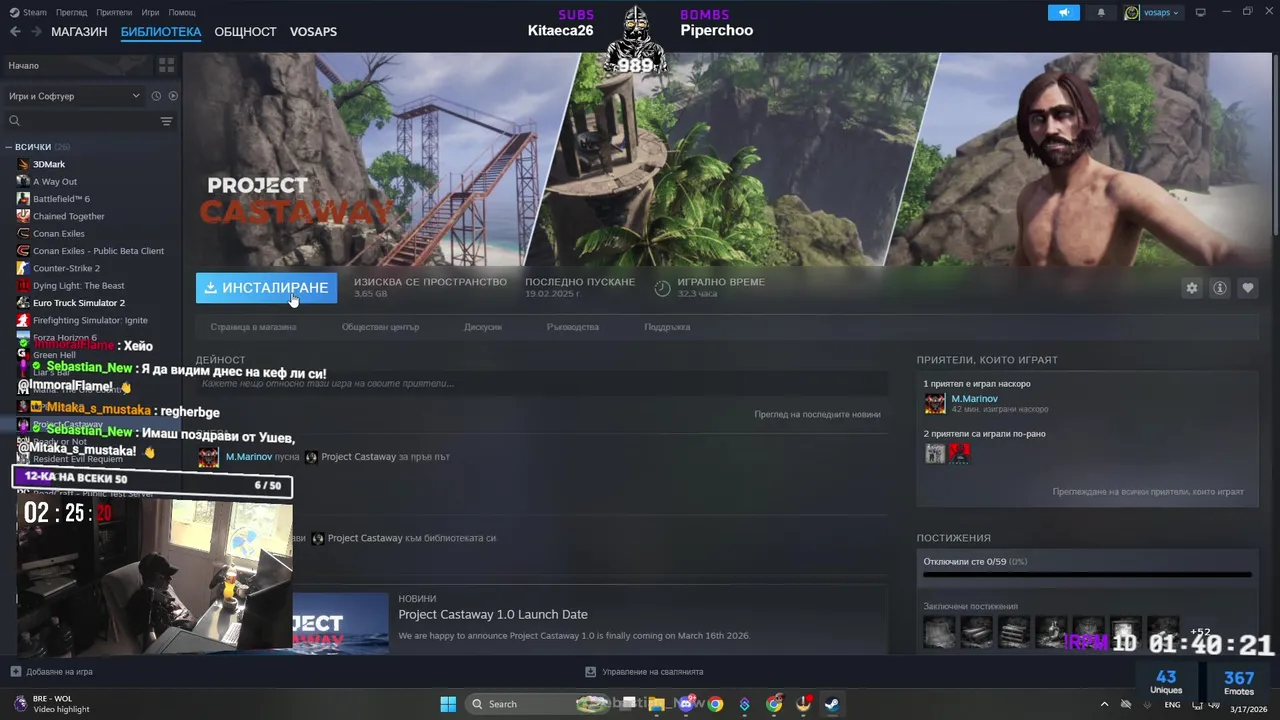Click the library search field
The image size is (1280, 720).
coord(82,121)
